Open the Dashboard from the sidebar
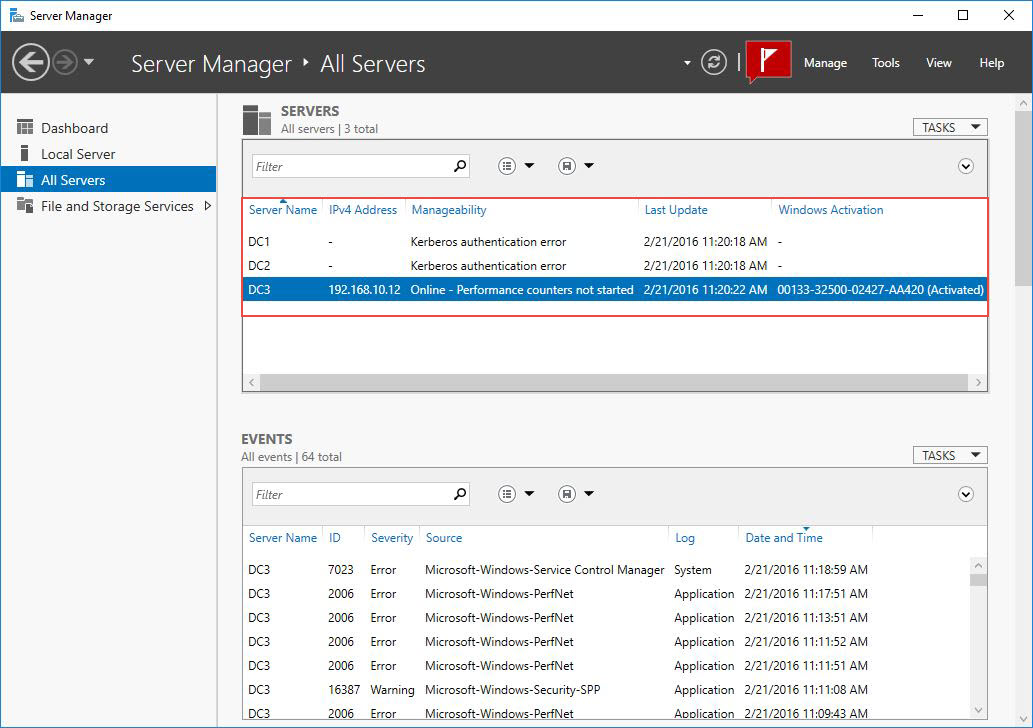Image resolution: width=1033 pixels, height=728 pixels. click(73, 127)
